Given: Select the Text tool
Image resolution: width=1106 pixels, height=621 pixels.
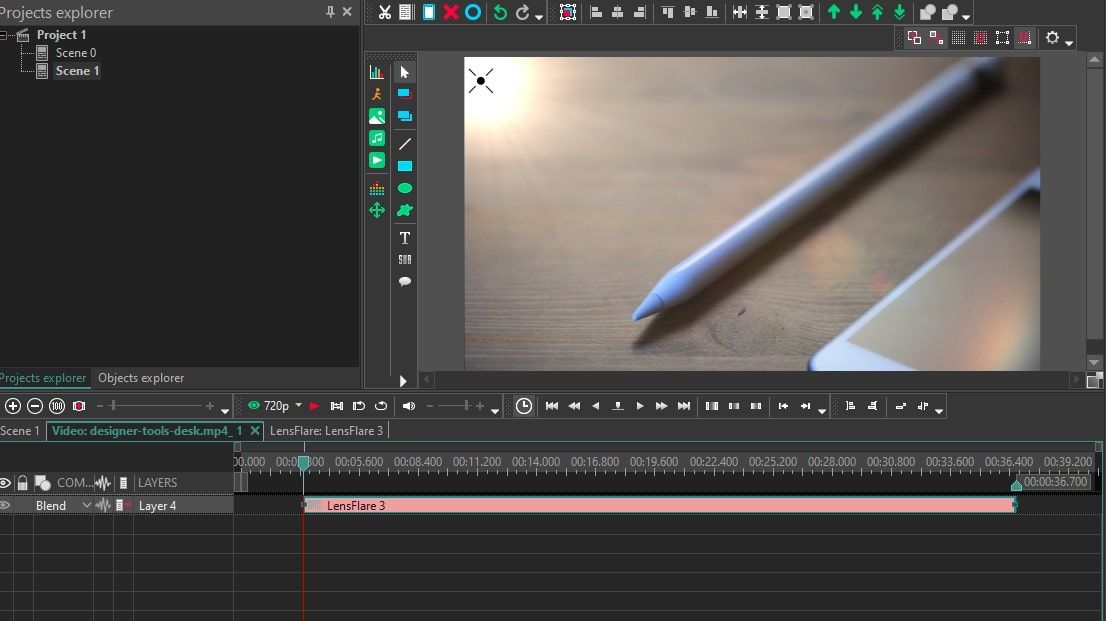Looking at the screenshot, I should (405, 237).
